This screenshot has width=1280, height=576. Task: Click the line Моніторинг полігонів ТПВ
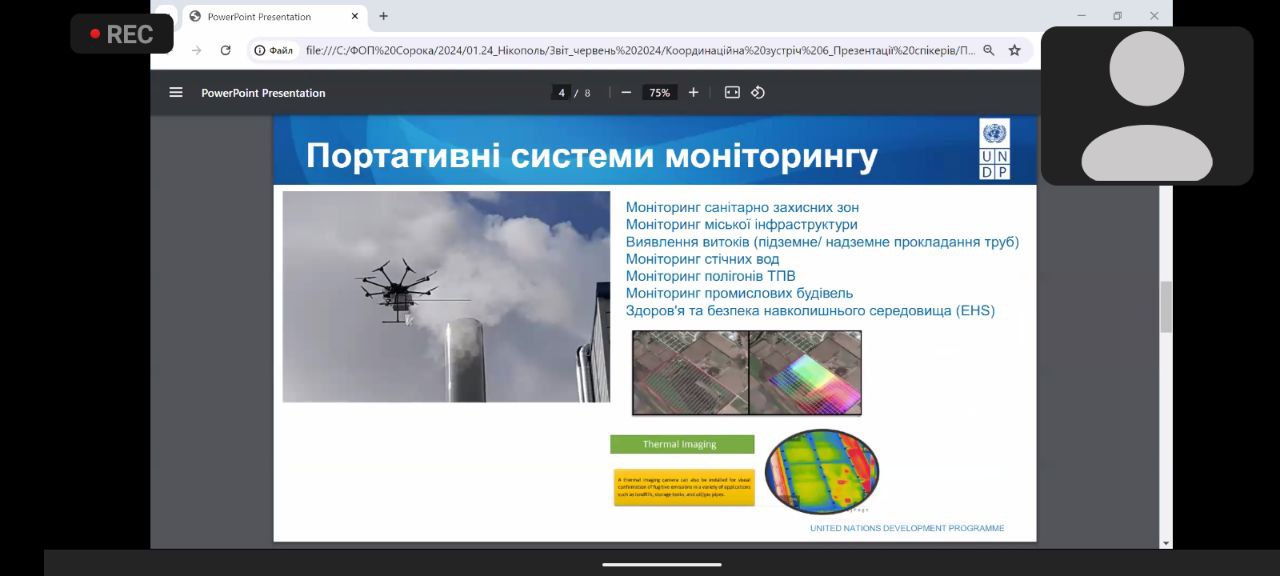[711, 276]
